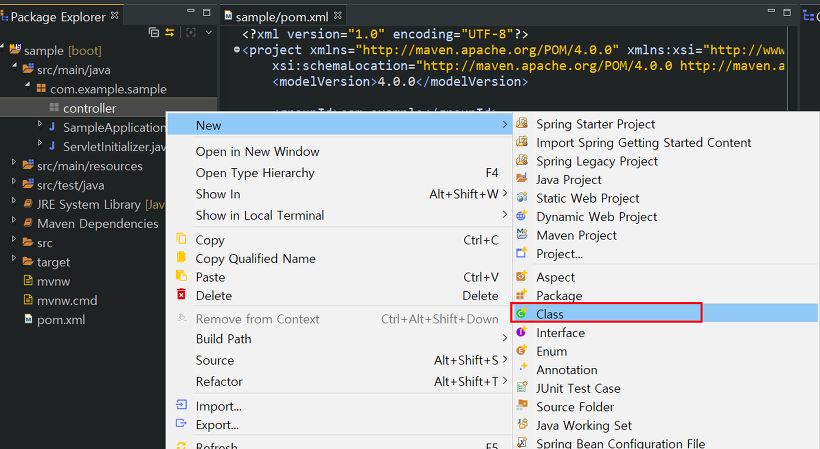This screenshot has width=820, height=449.
Task: Click the Focus on Active Task icon
Action: (191, 32)
